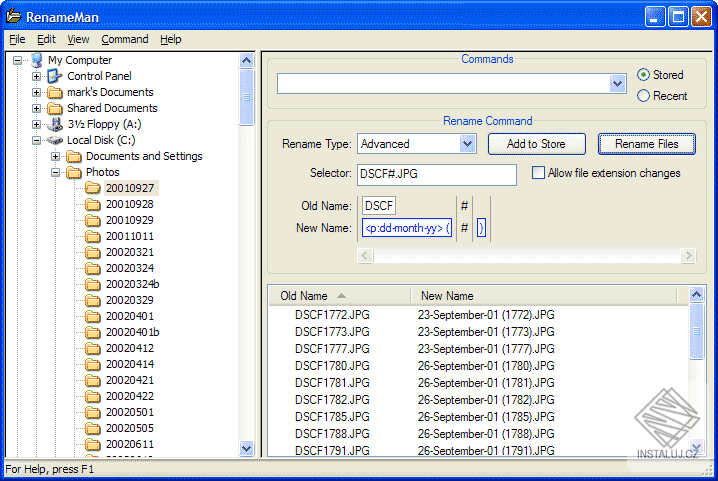
Task: Click the Photos folder icon
Action: pyautogui.click(x=74, y=173)
